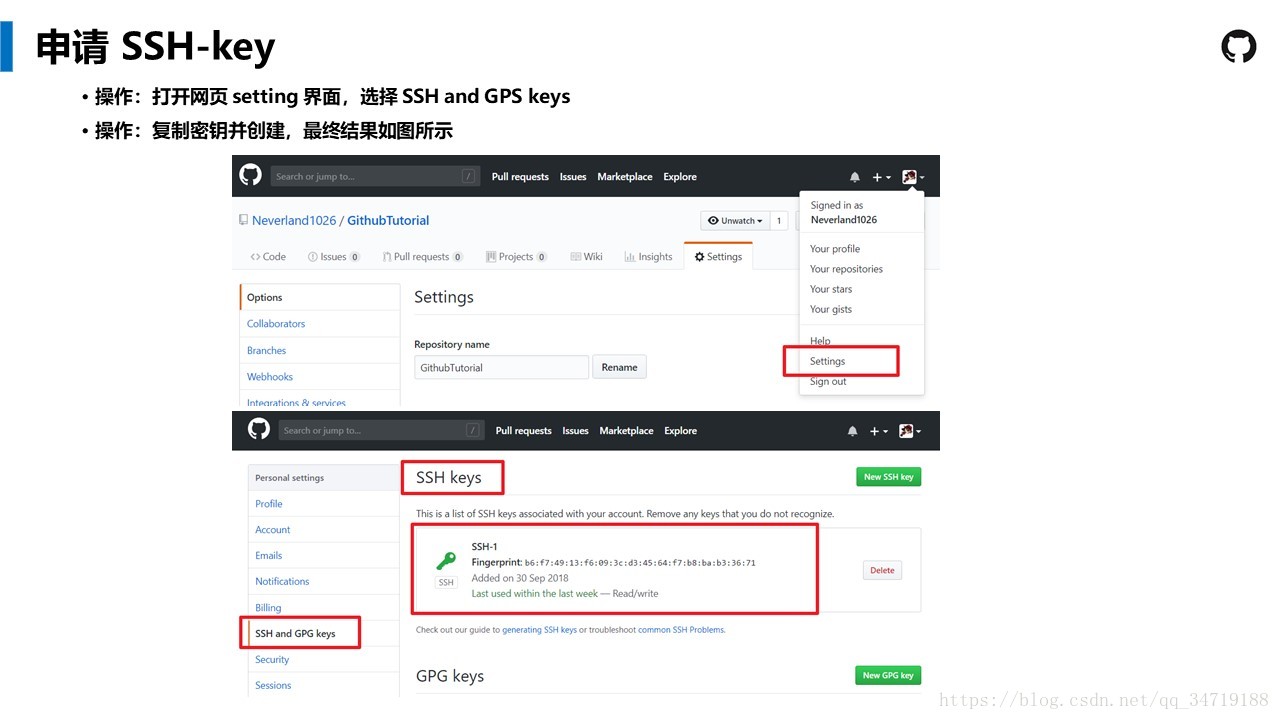Switch to the Insights repository tab
The image size is (1280, 720).
(648, 257)
